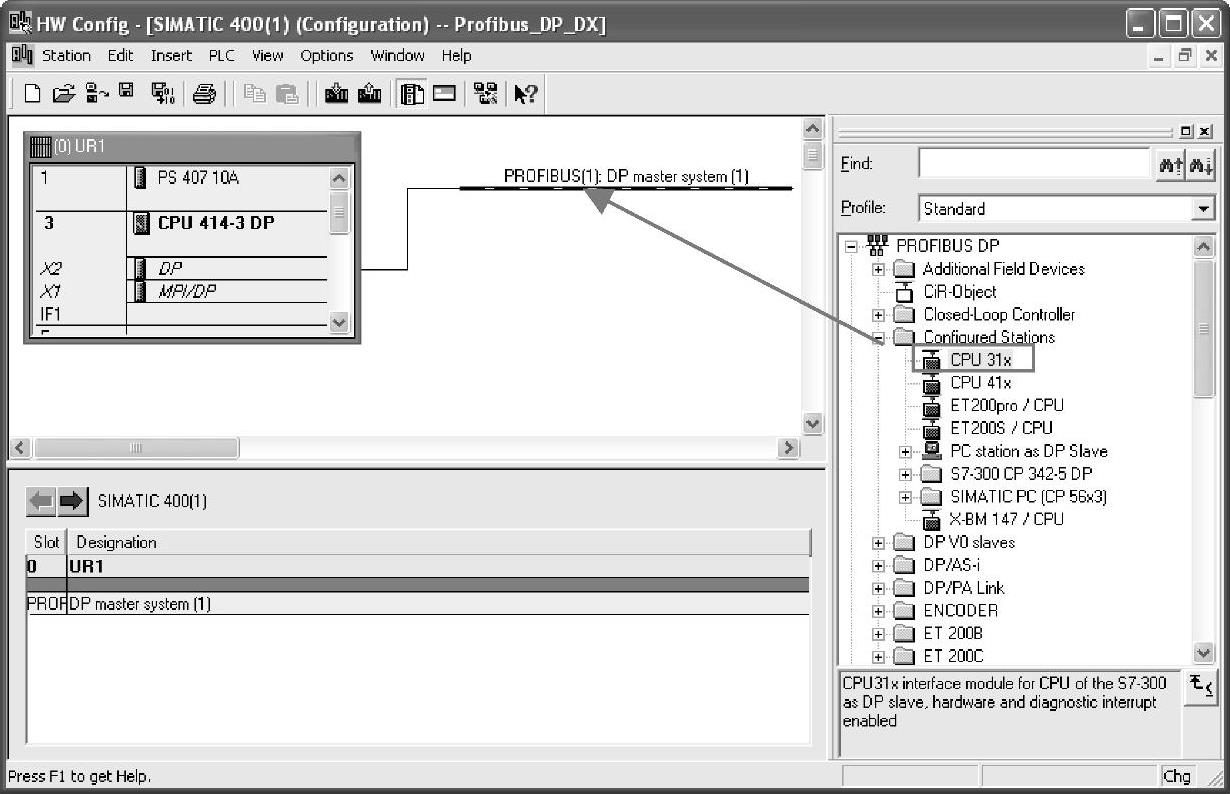
Task: Click the Save toolbar icon
Action: pos(126,92)
